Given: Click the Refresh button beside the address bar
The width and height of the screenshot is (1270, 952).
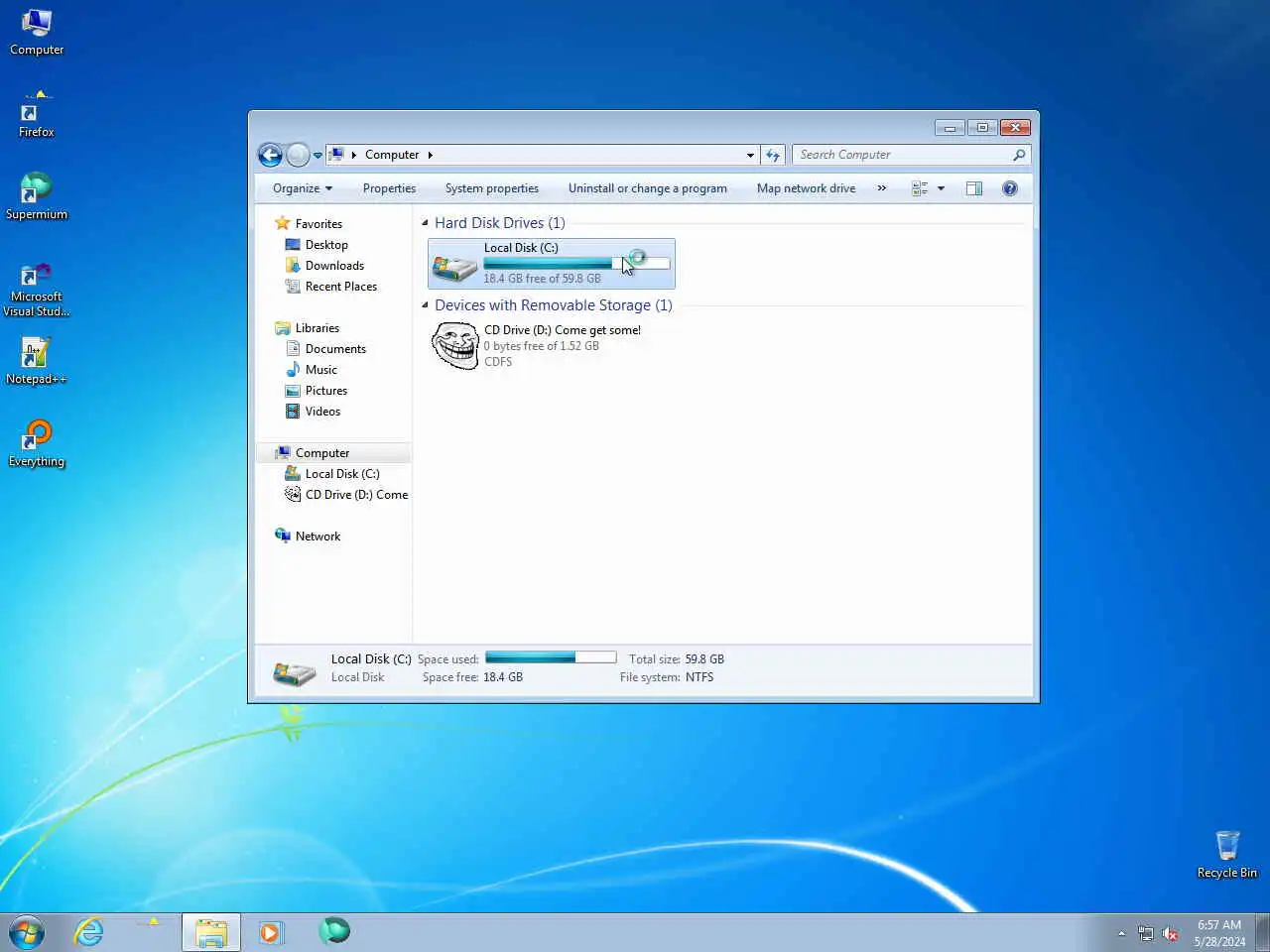Looking at the screenshot, I should pyautogui.click(x=774, y=155).
